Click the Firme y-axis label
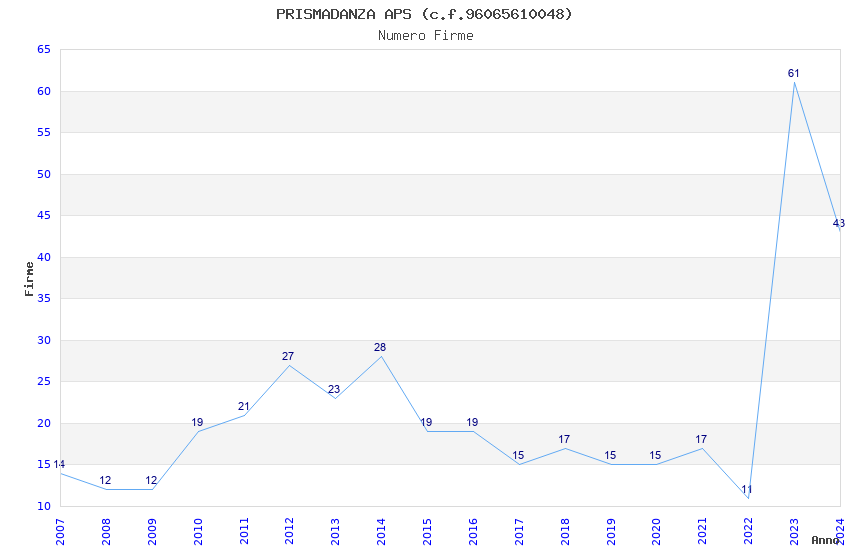Screen dimensions: 850x550 [29, 279]
